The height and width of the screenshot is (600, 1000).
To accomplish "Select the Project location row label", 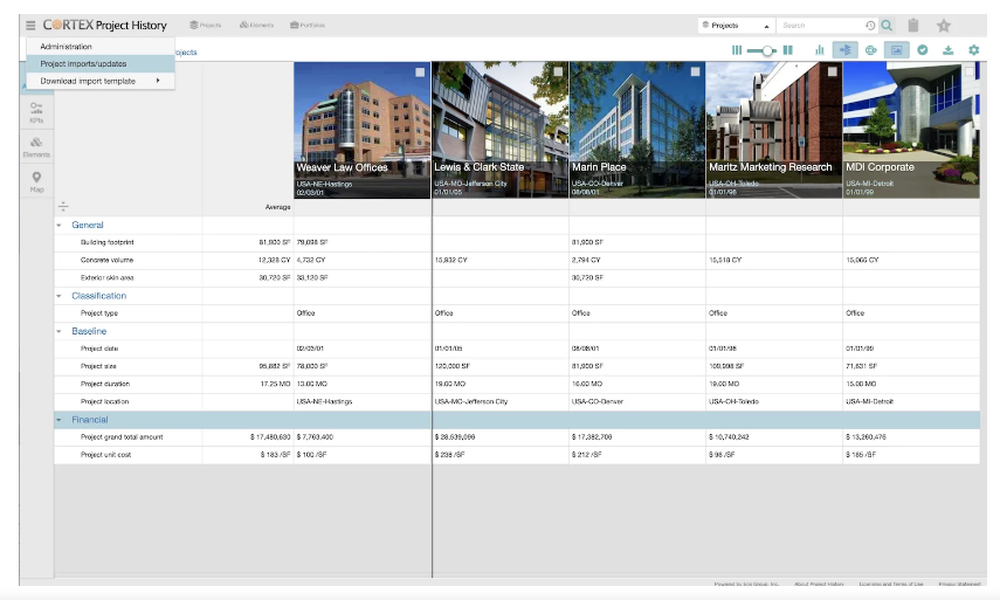I will 105,402.
